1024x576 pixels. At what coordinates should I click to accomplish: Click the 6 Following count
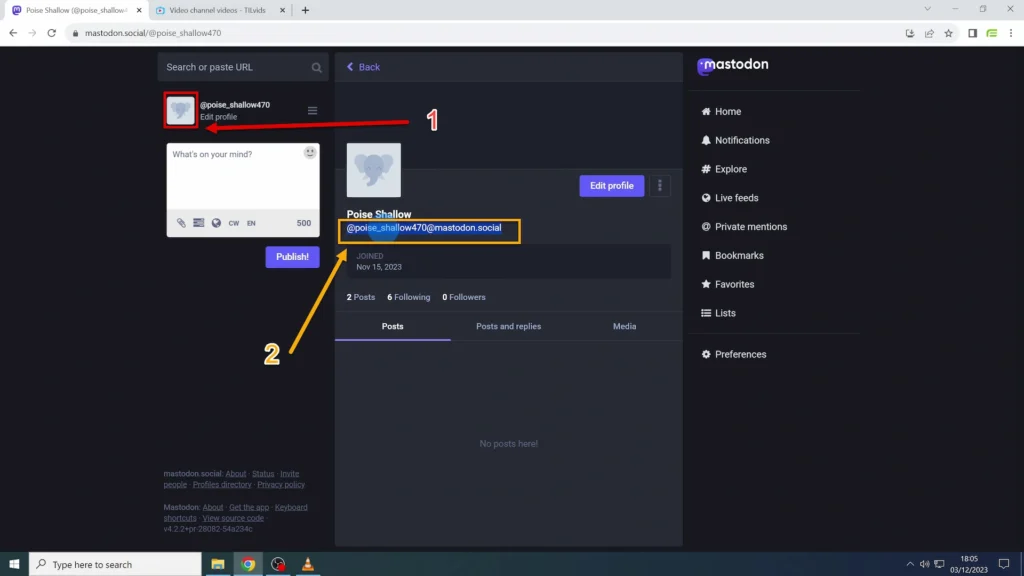pyautogui.click(x=408, y=297)
